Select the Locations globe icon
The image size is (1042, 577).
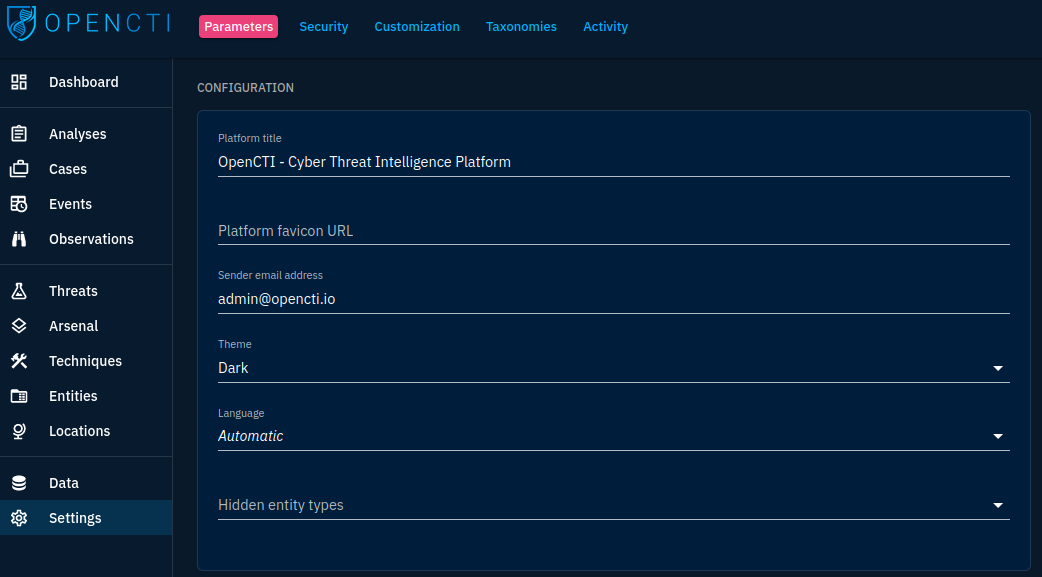tap(18, 430)
